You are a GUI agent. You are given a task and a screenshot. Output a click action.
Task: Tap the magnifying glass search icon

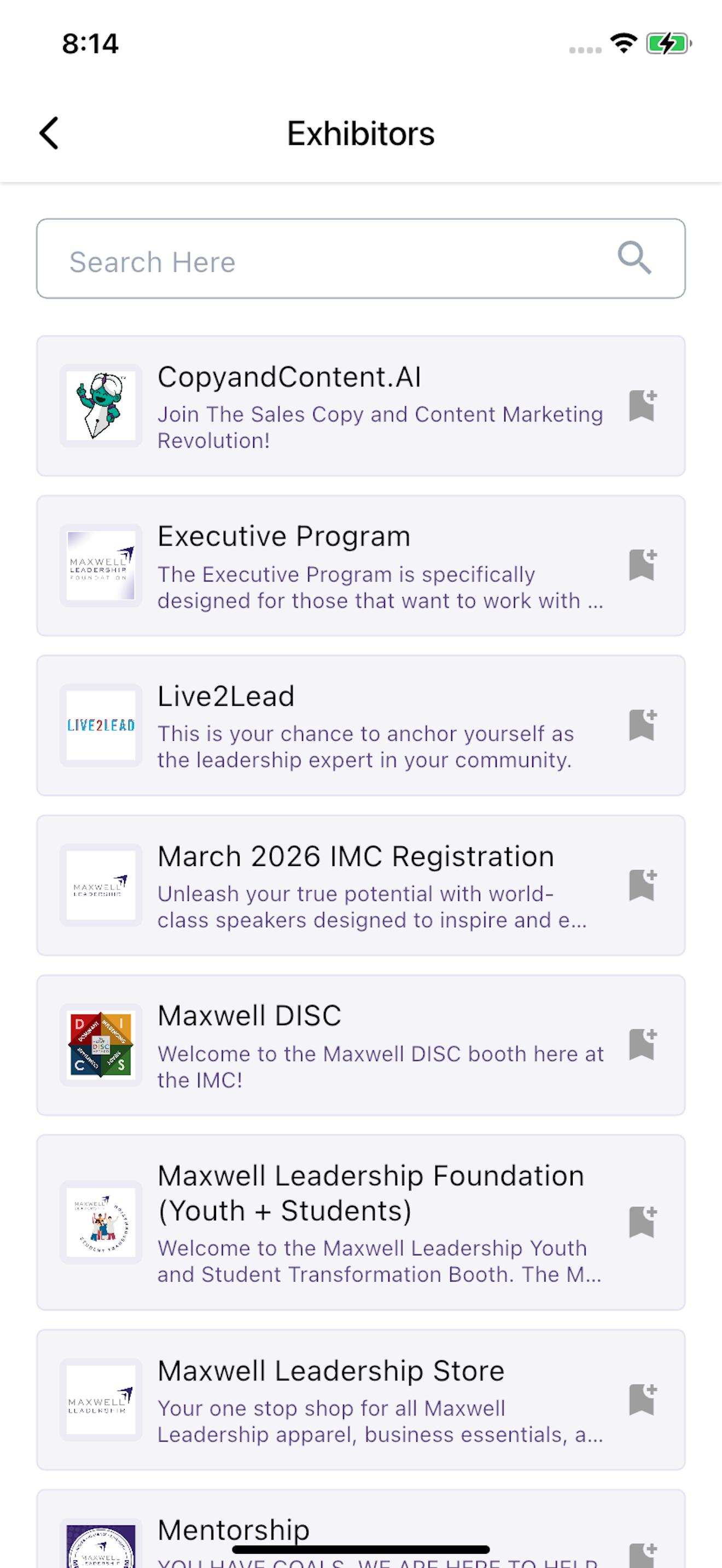pyautogui.click(x=634, y=258)
